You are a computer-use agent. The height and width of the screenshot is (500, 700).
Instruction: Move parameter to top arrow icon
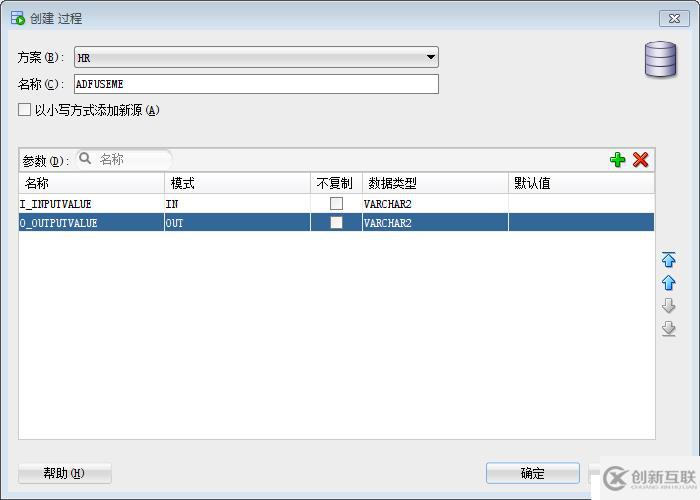[x=668, y=259]
